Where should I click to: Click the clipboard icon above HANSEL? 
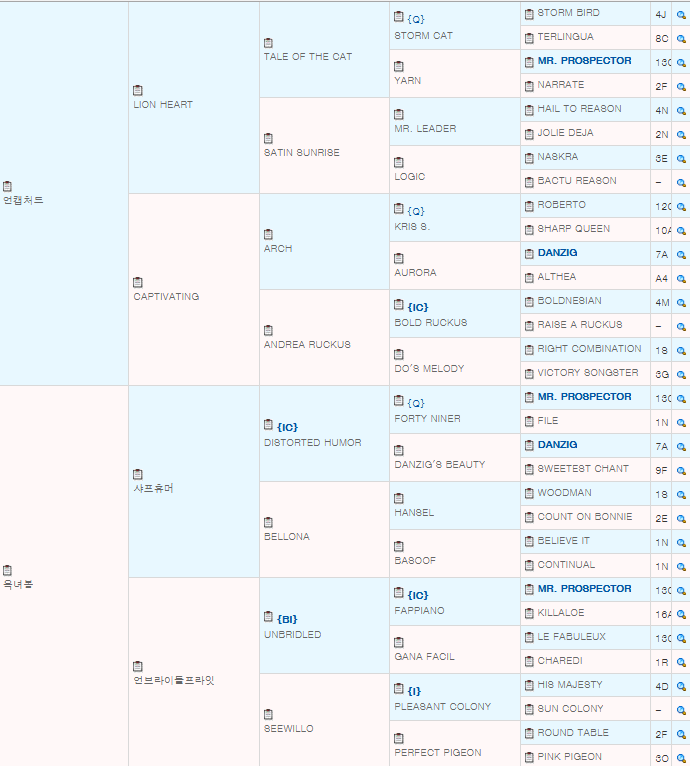point(399,498)
